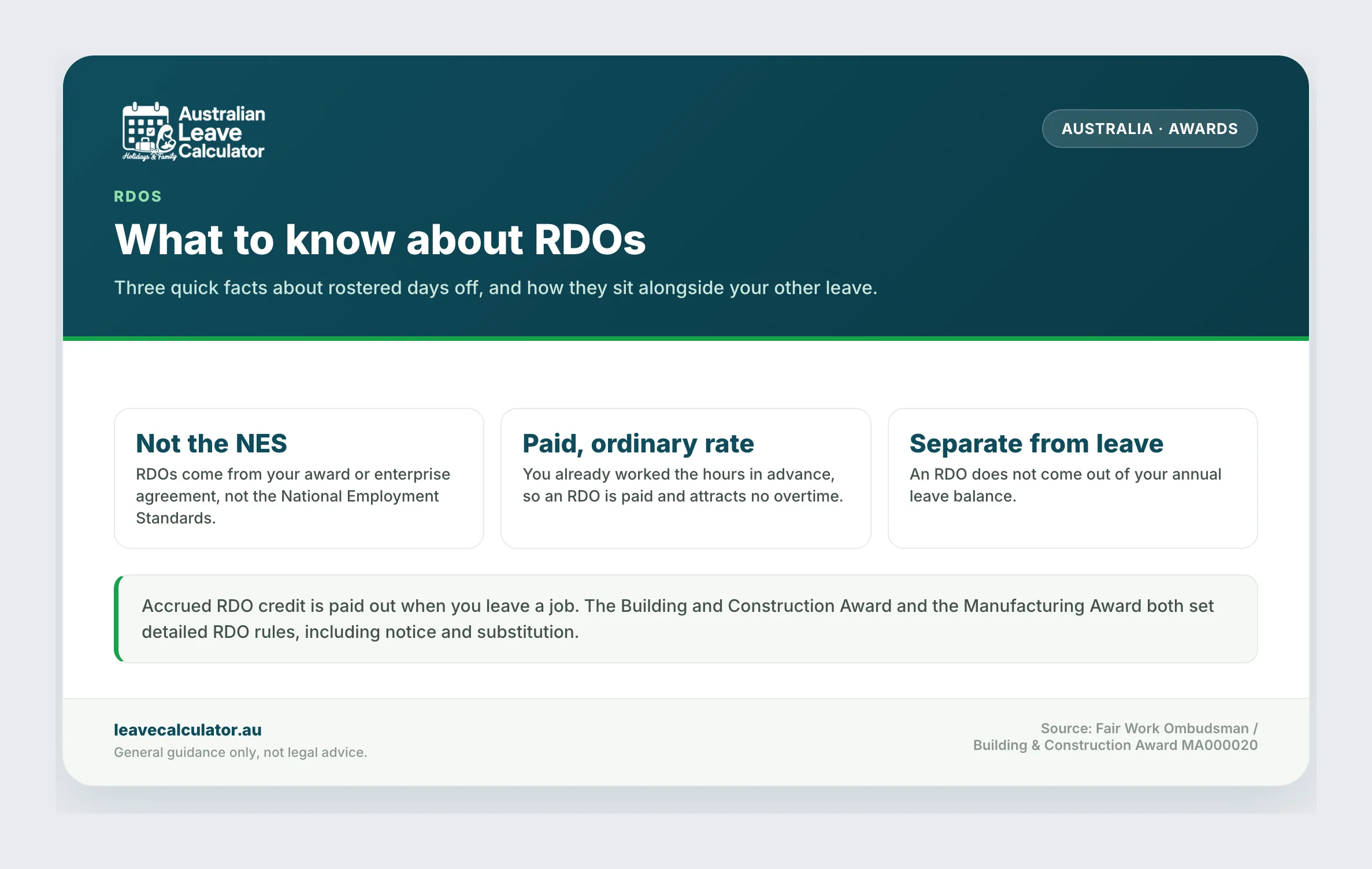Click the text about hours worked in advance
Screen dimensions: 1372x869
tap(683, 485)
